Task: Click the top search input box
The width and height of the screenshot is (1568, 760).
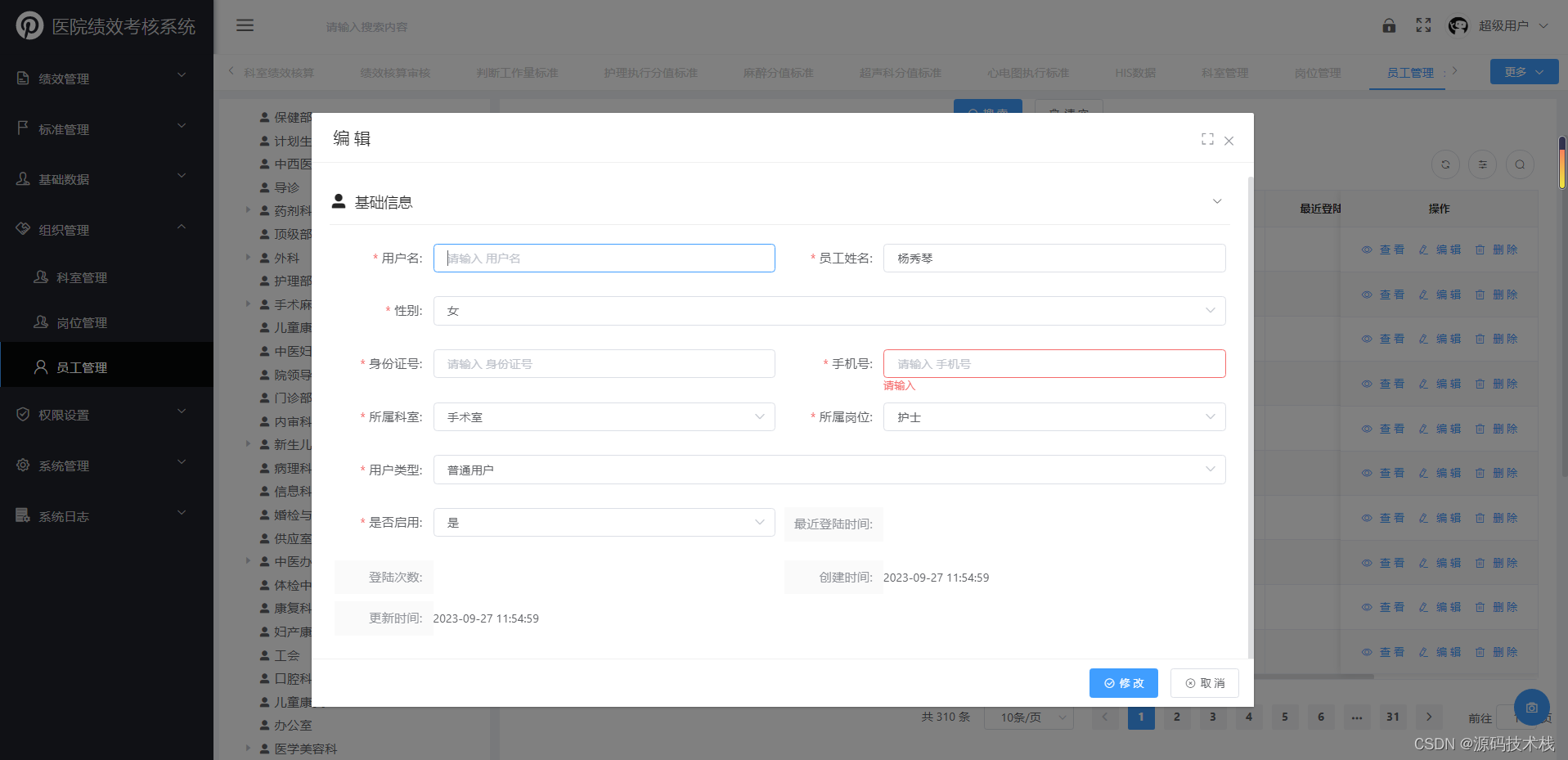Action: coord(366,27)
